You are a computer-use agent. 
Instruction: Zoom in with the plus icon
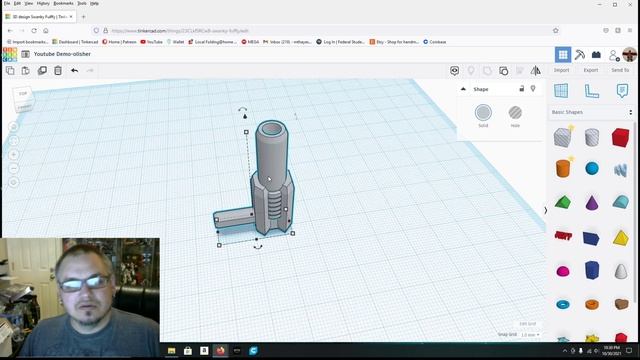[x=13, y=155]
